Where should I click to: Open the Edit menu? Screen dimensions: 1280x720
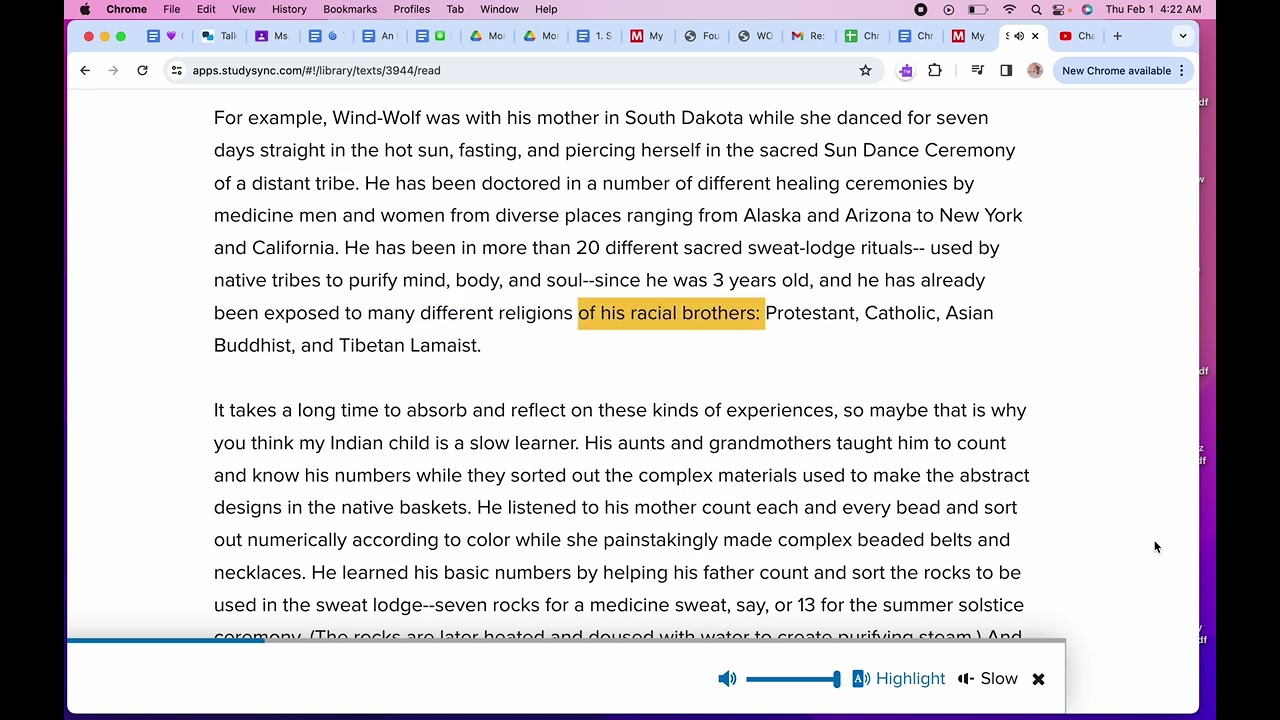tap(206, 9)
